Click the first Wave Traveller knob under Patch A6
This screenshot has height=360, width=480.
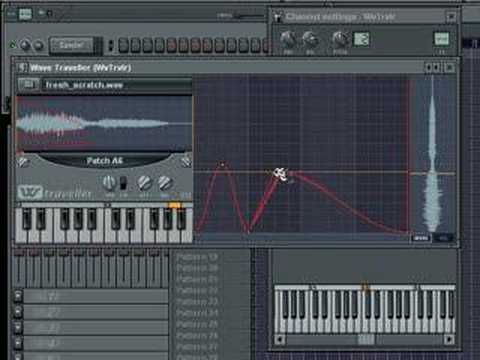tap(109, 183)
